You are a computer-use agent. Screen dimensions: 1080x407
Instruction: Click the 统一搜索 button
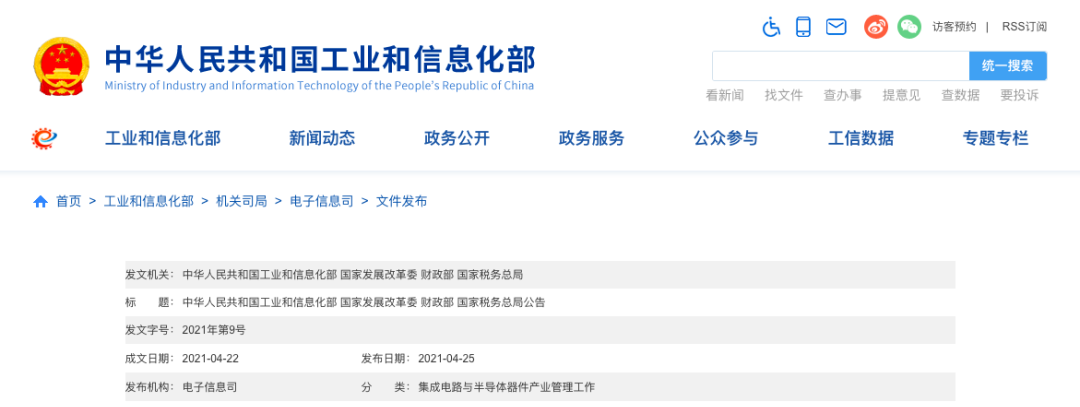point(1008,66)
